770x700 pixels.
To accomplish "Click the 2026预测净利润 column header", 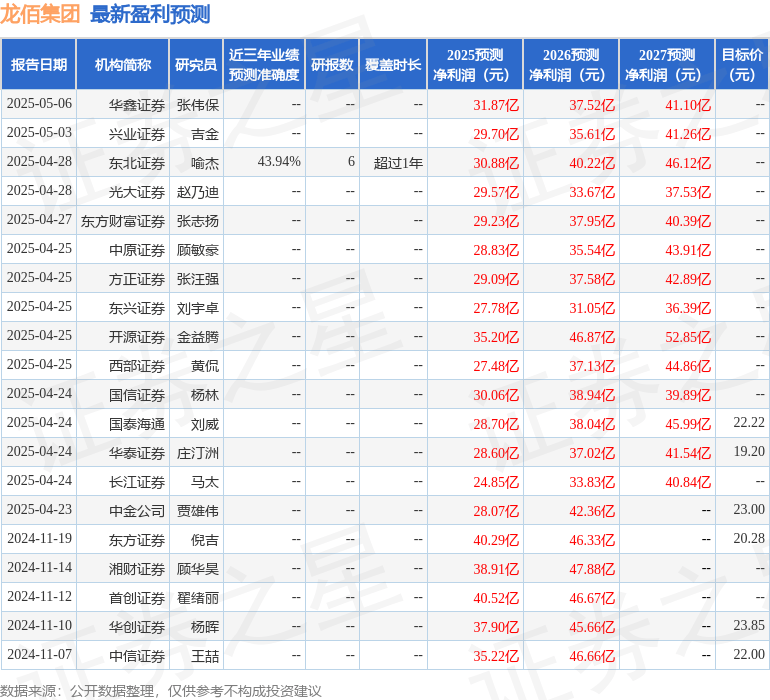I will [571, 64].
